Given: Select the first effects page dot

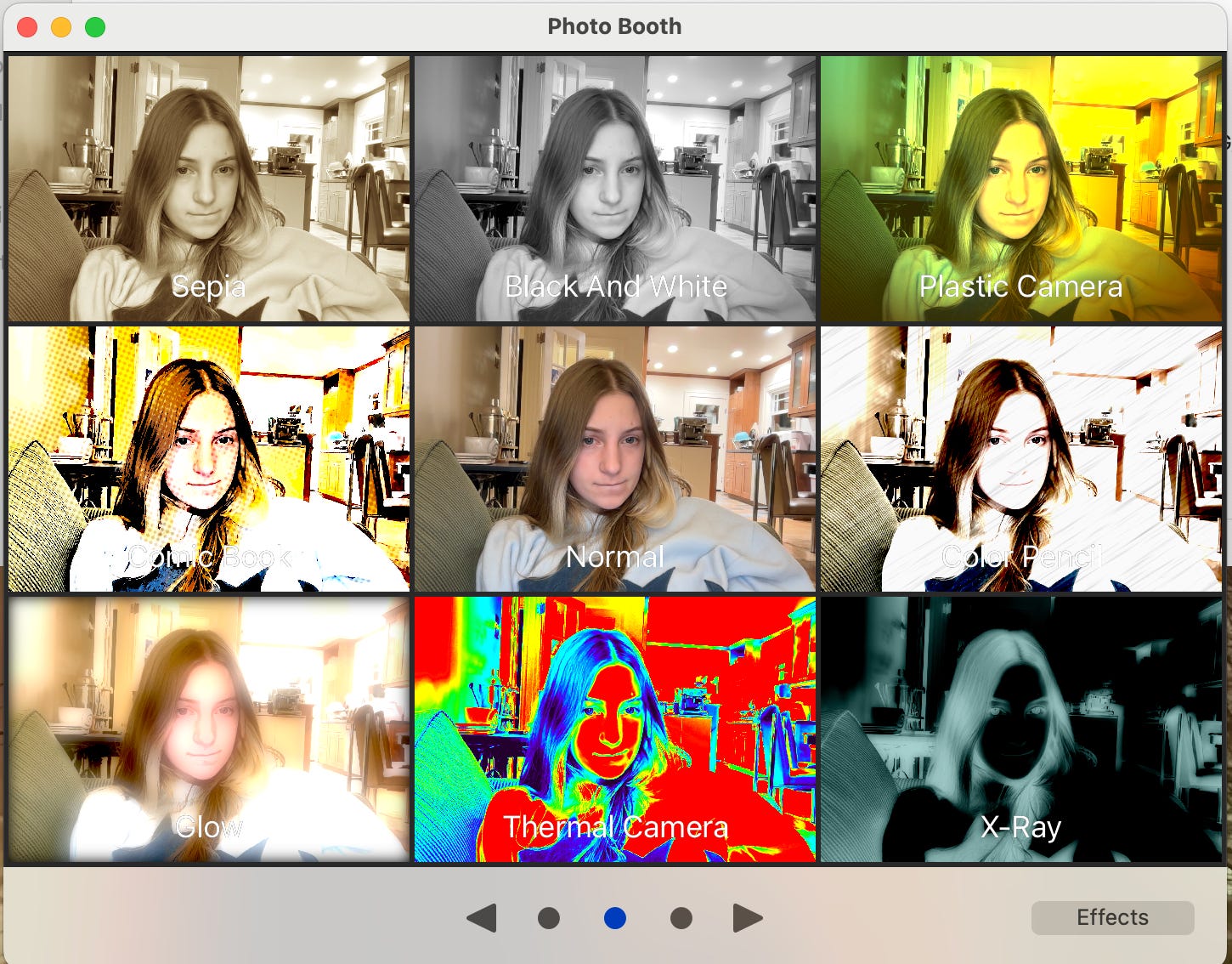Looking at the screenshot, I should tap(549, 918).
